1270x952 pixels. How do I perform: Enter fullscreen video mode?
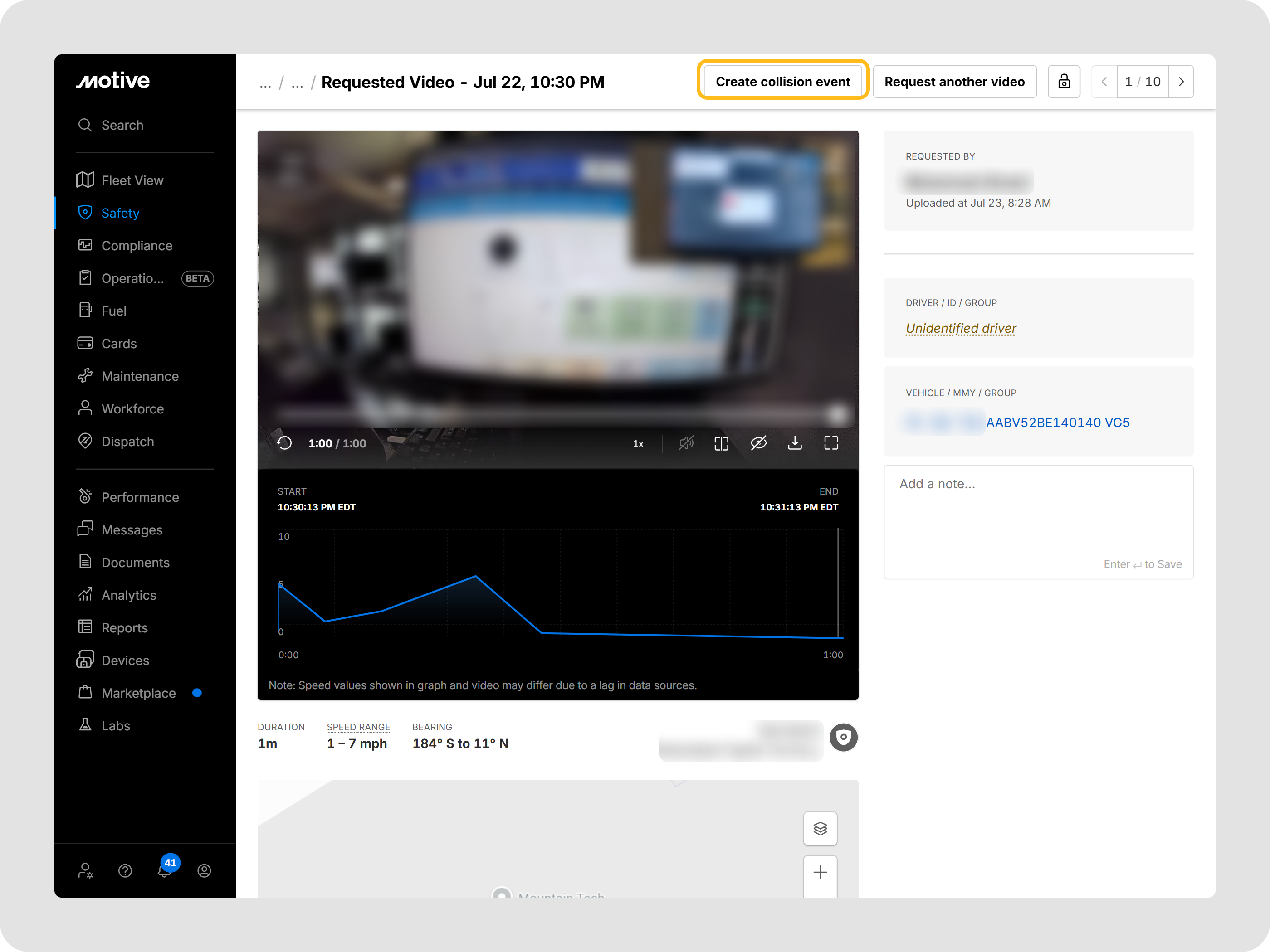pyautogui.click(x=831, y=443)
